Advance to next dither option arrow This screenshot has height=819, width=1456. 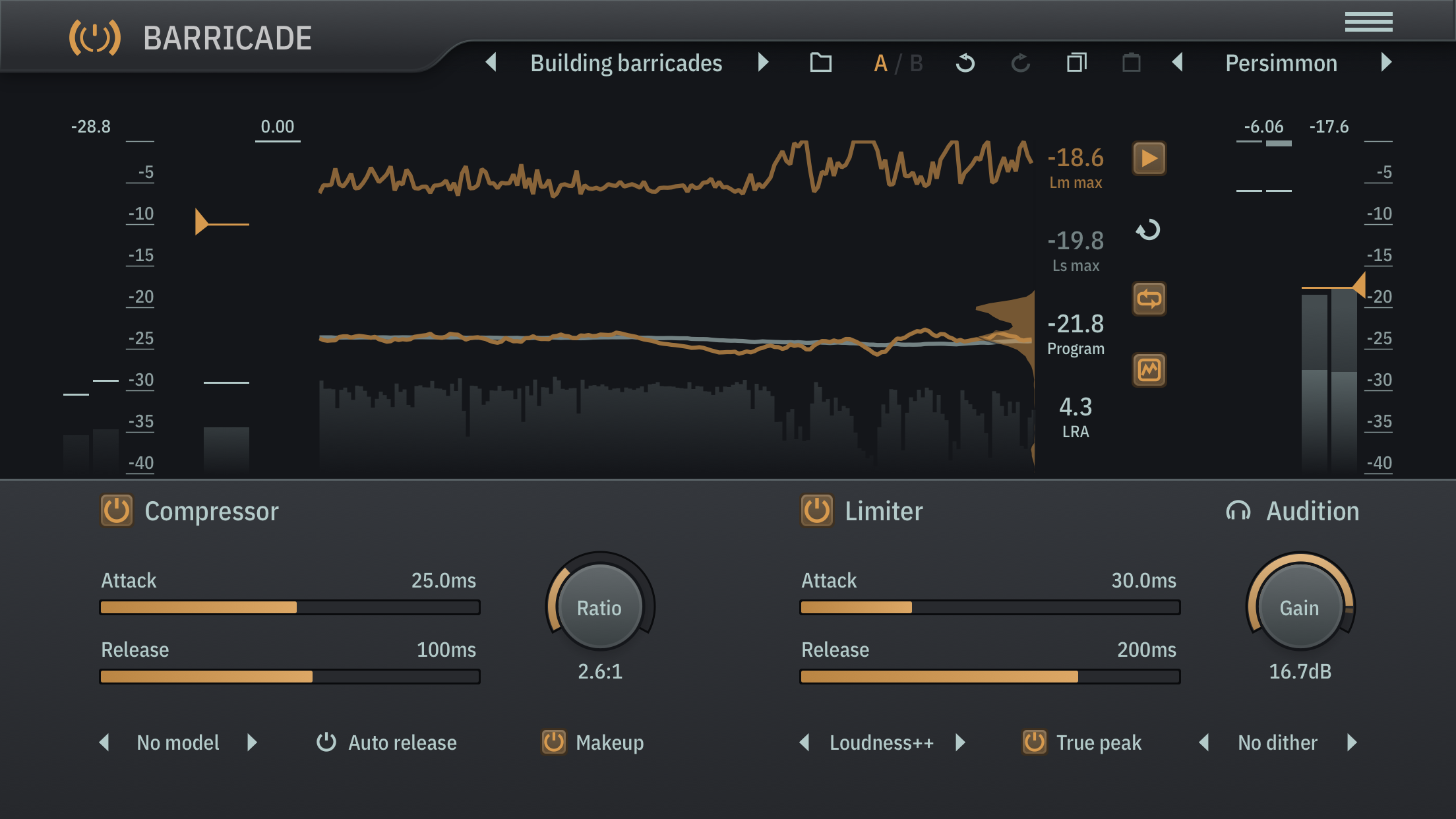(x=1352, y=743)
